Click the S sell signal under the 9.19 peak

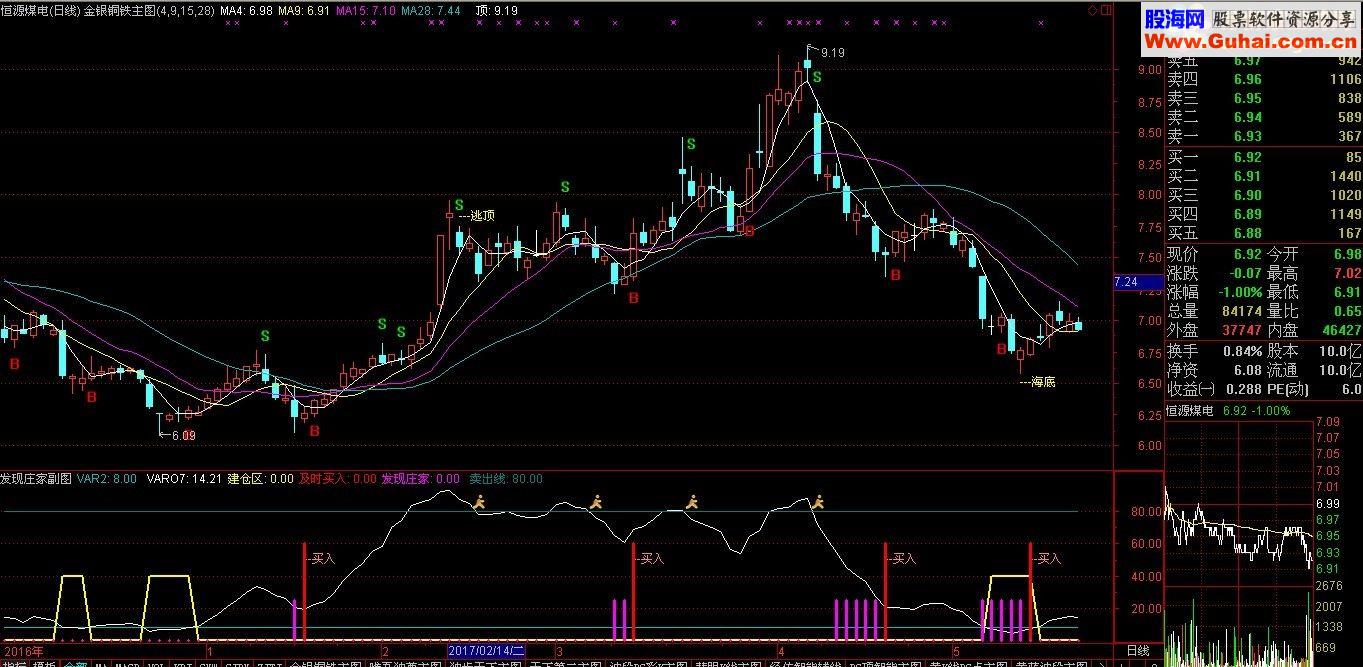coord(817,77)
